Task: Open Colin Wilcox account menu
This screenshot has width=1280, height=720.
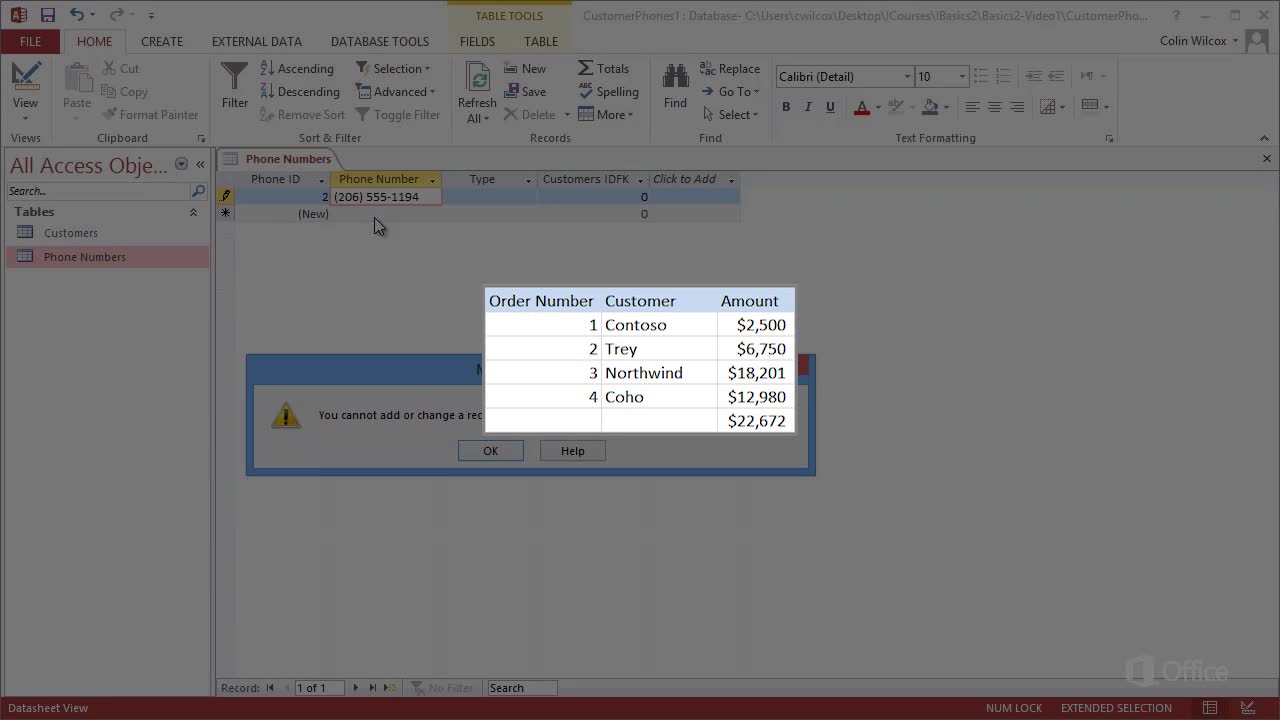Action: pyautogui.click(x=1199, y=41)
